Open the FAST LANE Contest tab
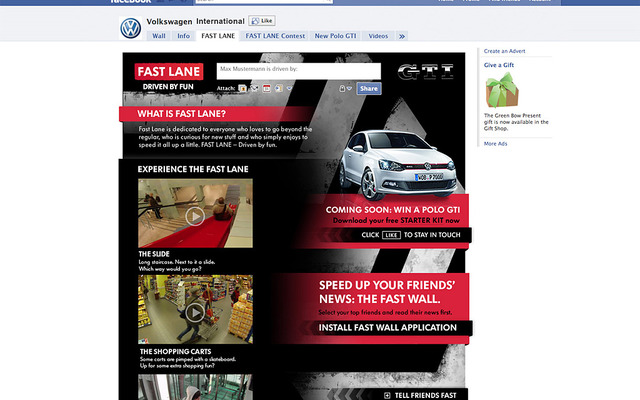Viewport: 640px width, 400px height. click(x=275, y=36)
